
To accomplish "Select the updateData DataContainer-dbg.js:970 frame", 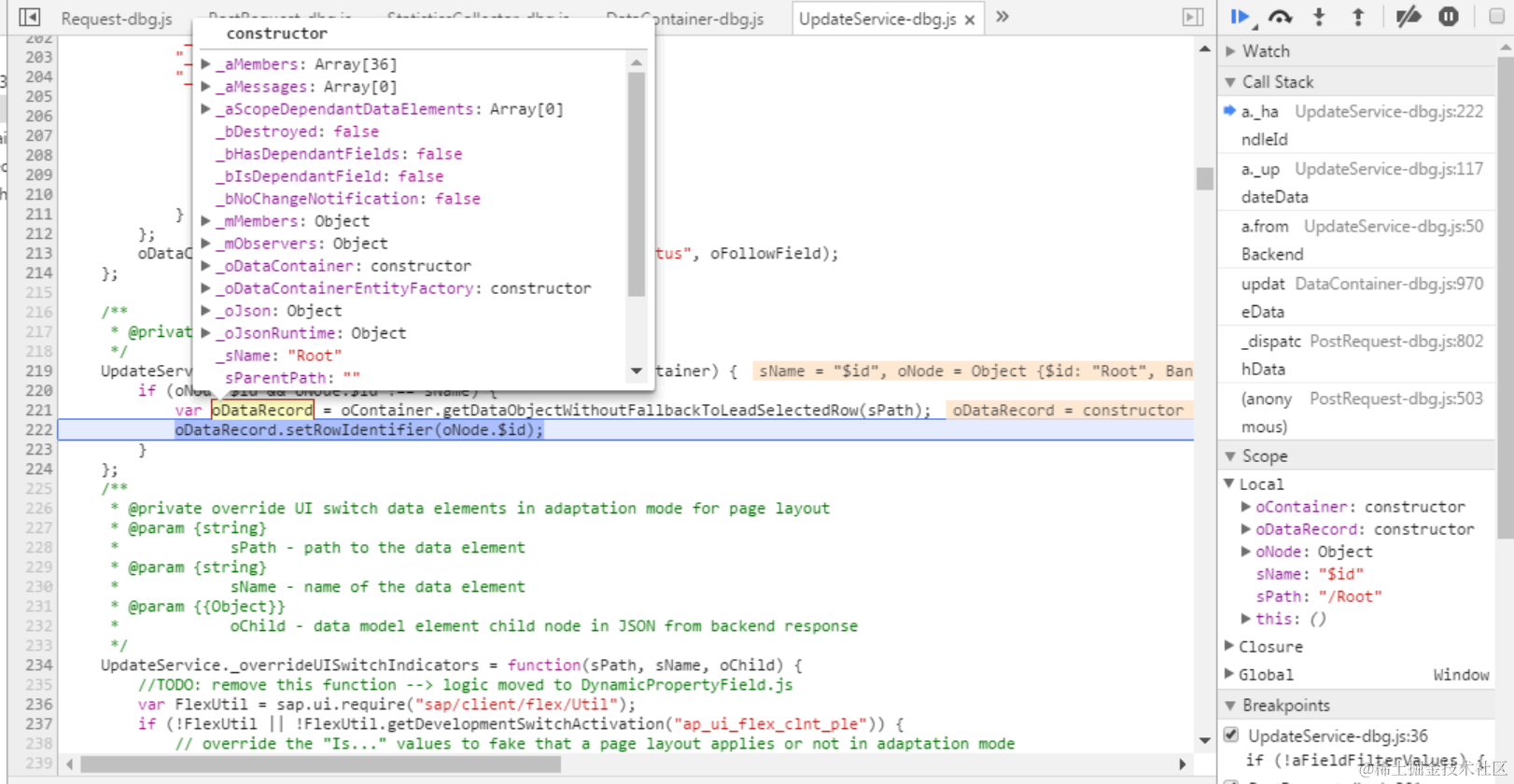I will point(1358,298).
